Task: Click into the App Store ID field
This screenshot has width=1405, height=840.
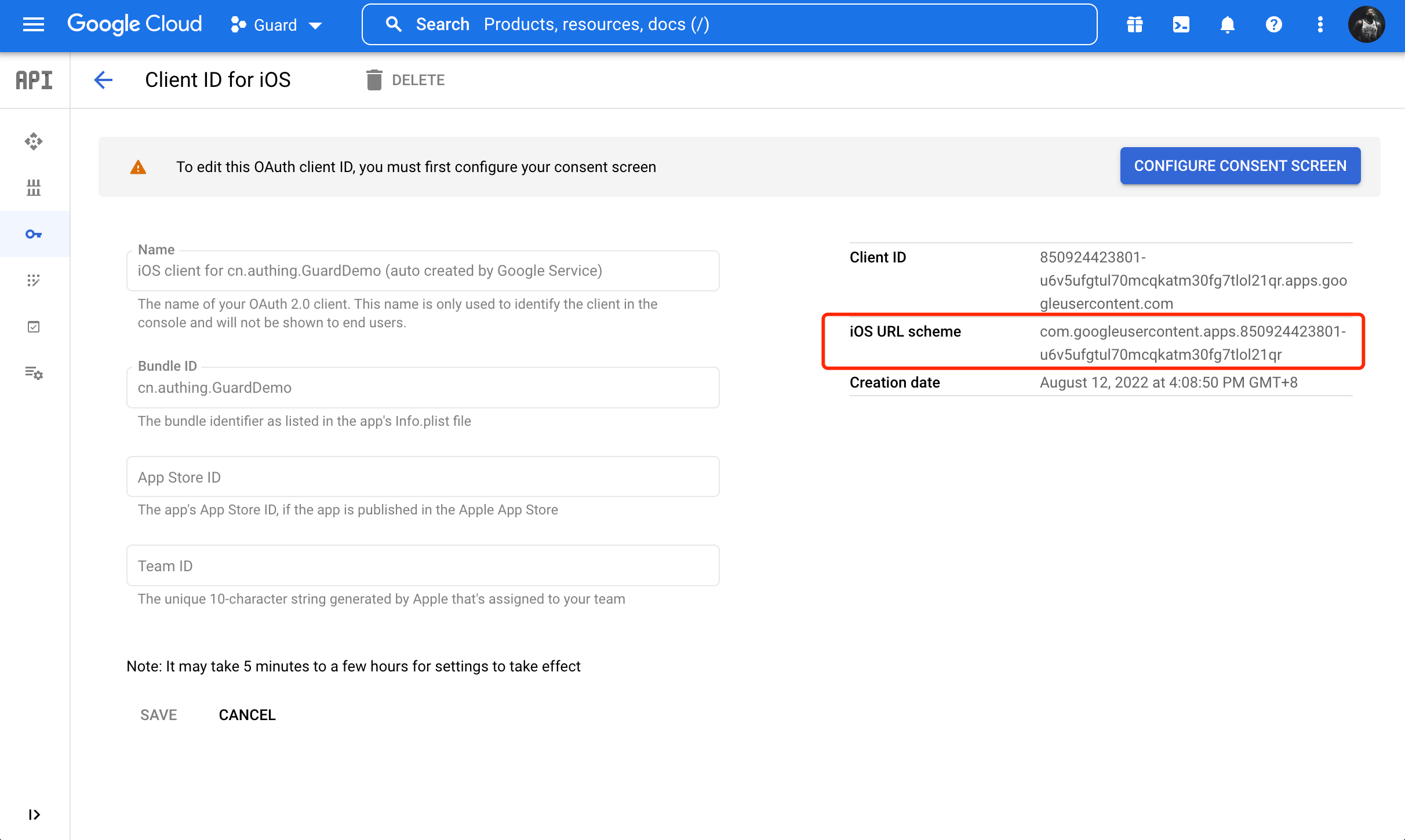Action: pyautogui.click(x=423, y=477)
